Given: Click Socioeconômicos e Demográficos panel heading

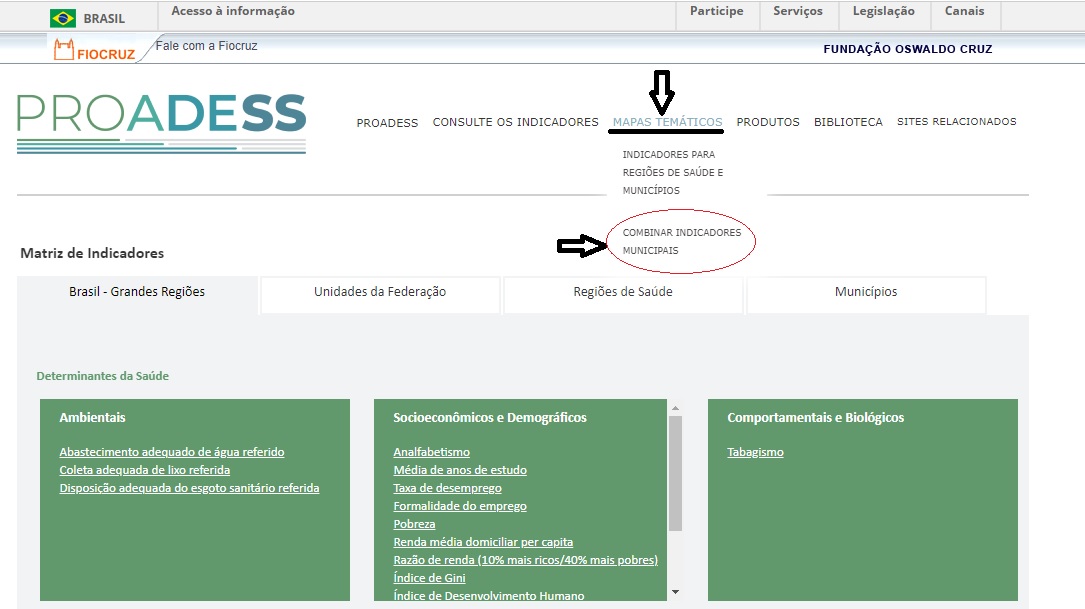Looking at the screenshot, I should 490,417.
